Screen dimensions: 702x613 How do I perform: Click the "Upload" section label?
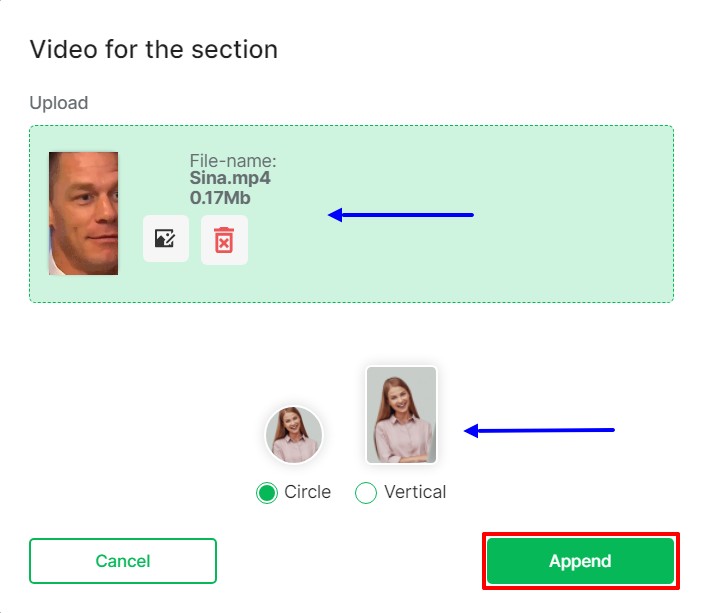[x=59, y=103]
